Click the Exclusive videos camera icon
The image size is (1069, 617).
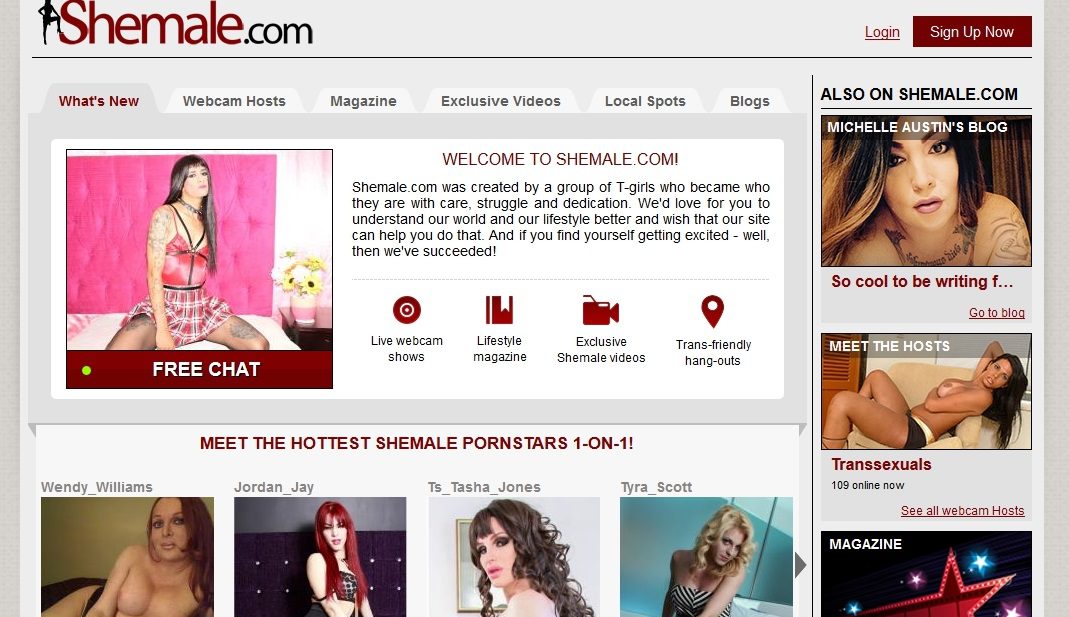pyautogui.click(x=600, y=310)
